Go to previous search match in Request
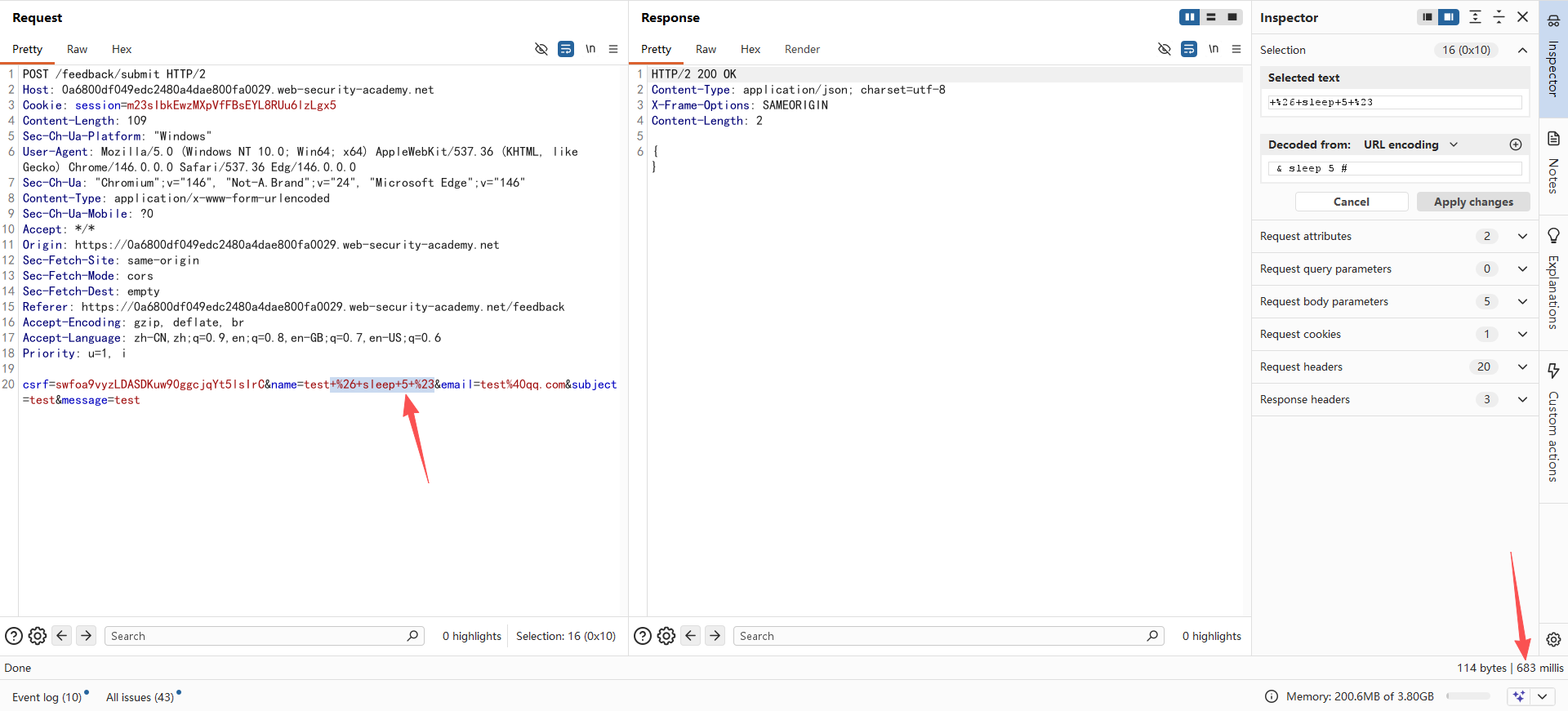1568x711 pixels. coord(62,636)
